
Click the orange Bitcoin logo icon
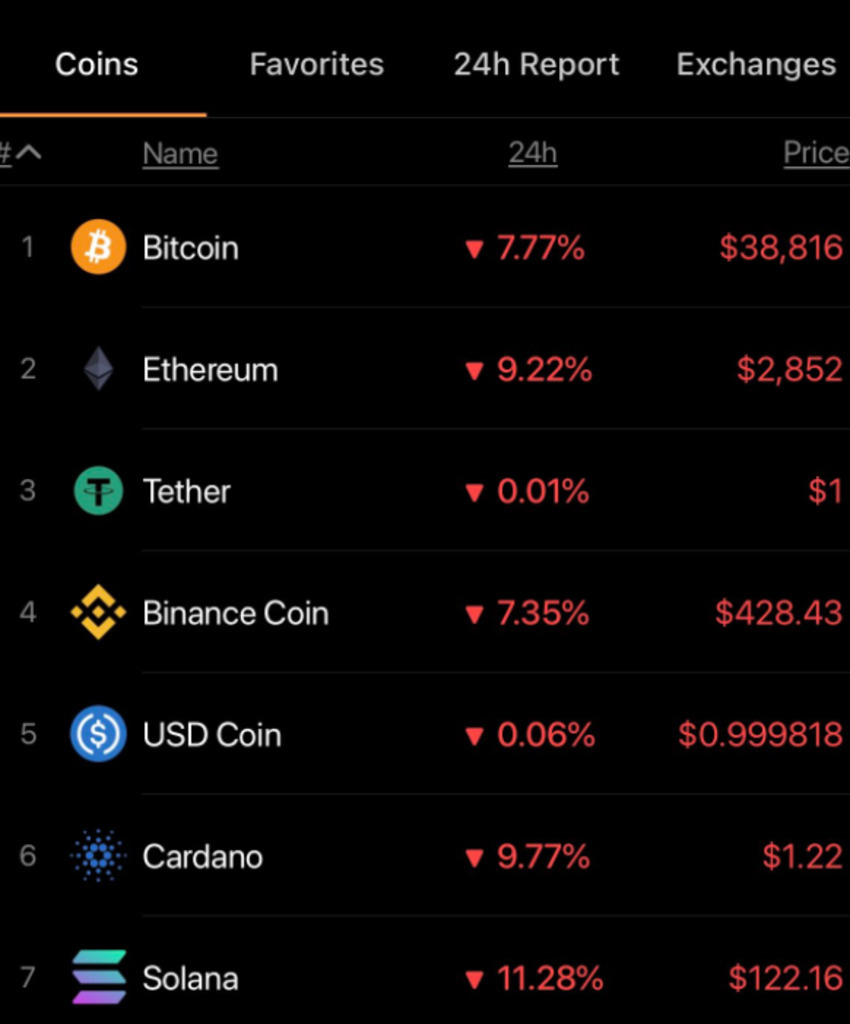click(98, 247)
